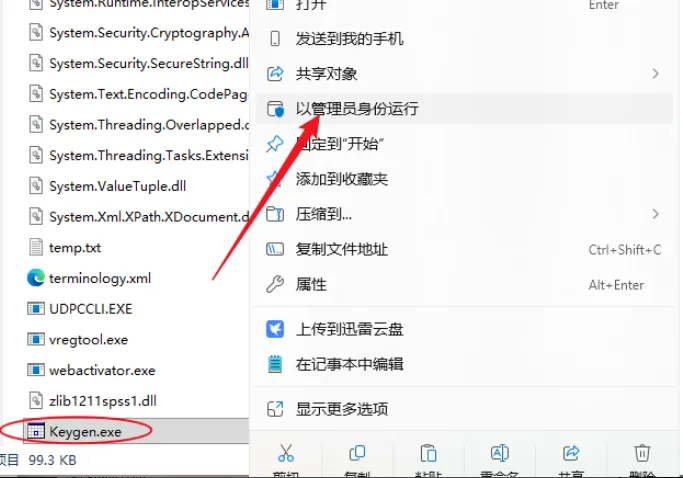The height and width of the screenshot is (478, 683).
Task: Click the Notepad icon beside 在记事本中编辑
Action: (275, 364)
